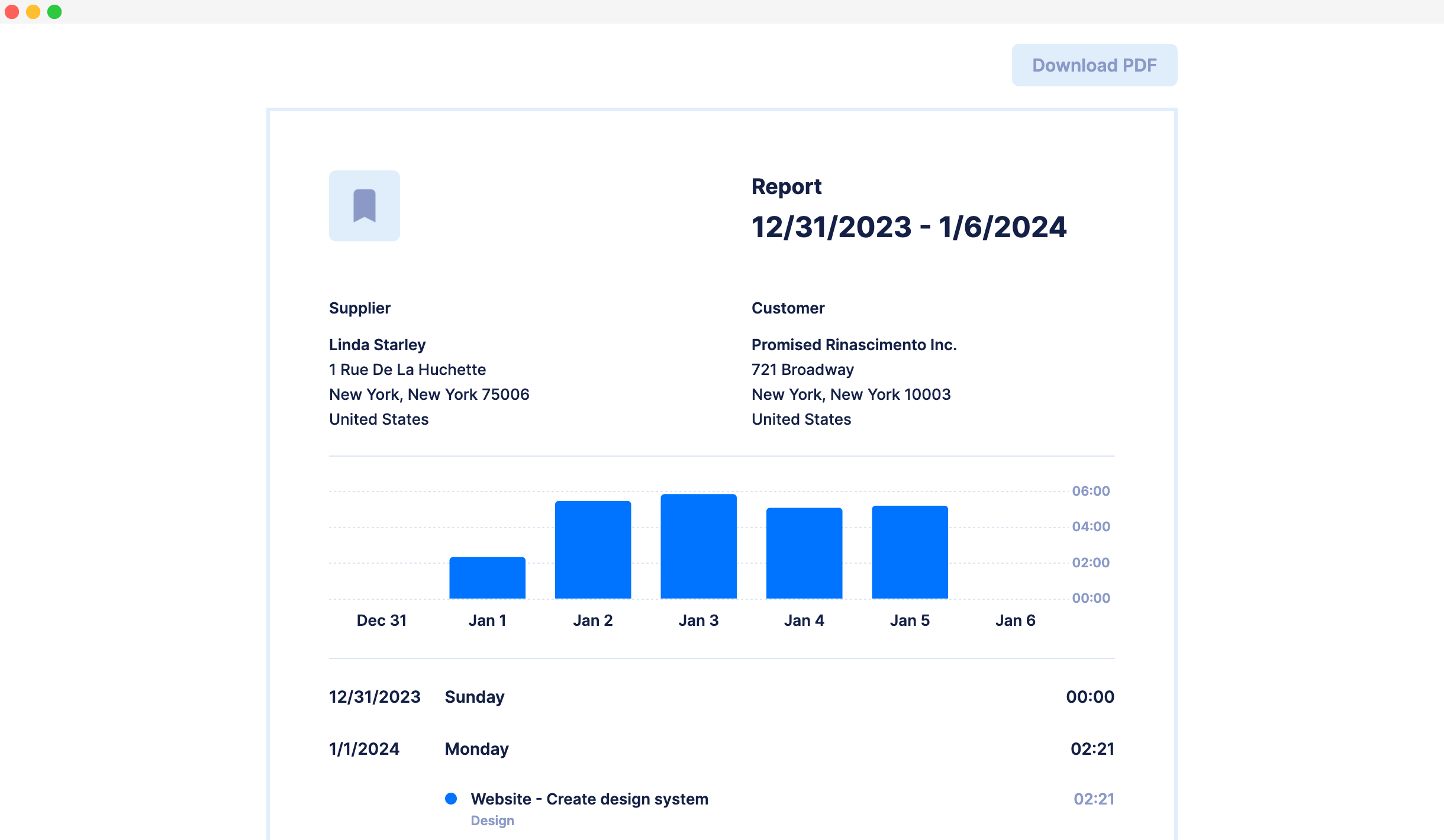Click supplier name Linda Starley

click(377, 345)
